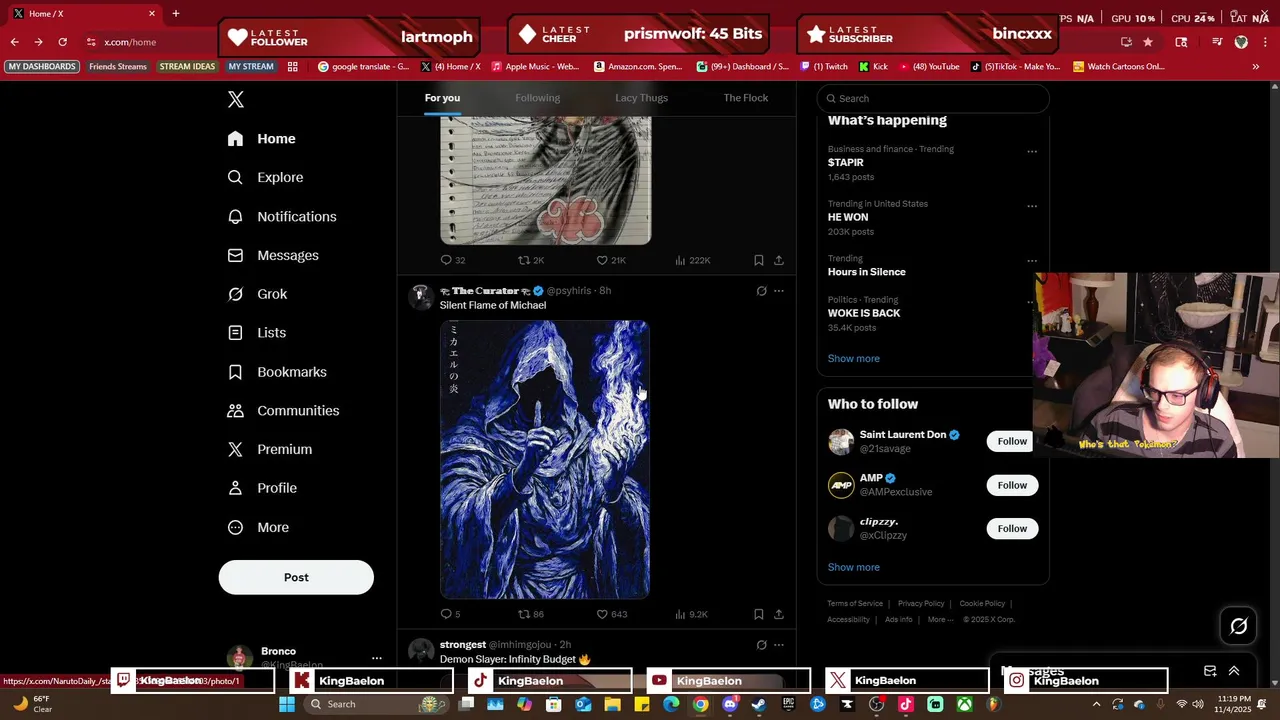Open account menu dots beside Bronco
The width and height of the screenshot is (1280, 720).
[377, 658]
